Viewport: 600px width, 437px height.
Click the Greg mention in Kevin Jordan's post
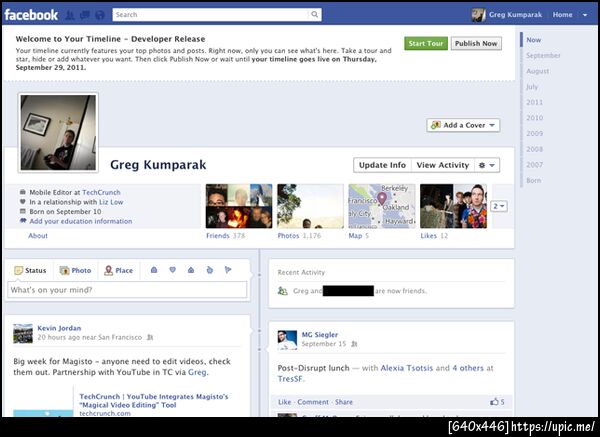(197, 372)
